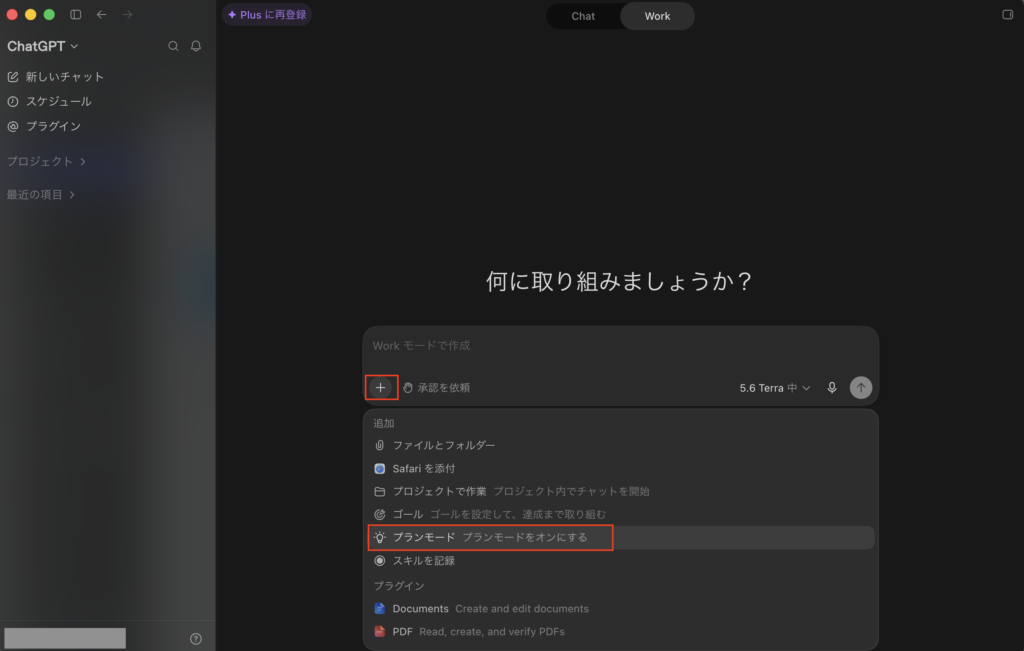Switch to the Chat tab
Screen dimensions: 1024x651
tap(583, 16)
